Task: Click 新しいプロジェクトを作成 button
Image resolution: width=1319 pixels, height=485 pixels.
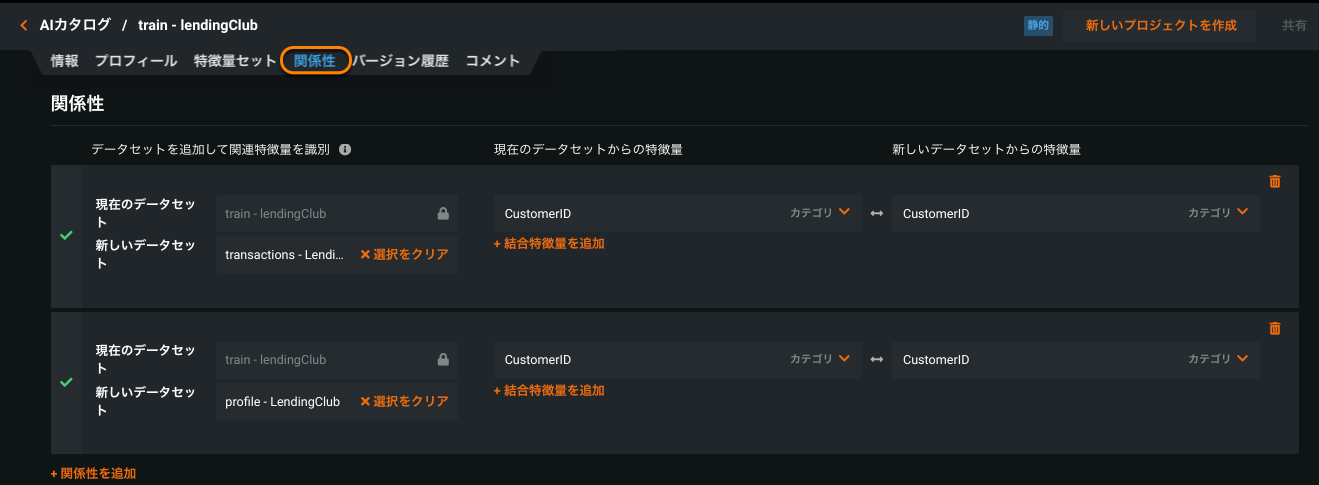Action: pos(1161,25)
